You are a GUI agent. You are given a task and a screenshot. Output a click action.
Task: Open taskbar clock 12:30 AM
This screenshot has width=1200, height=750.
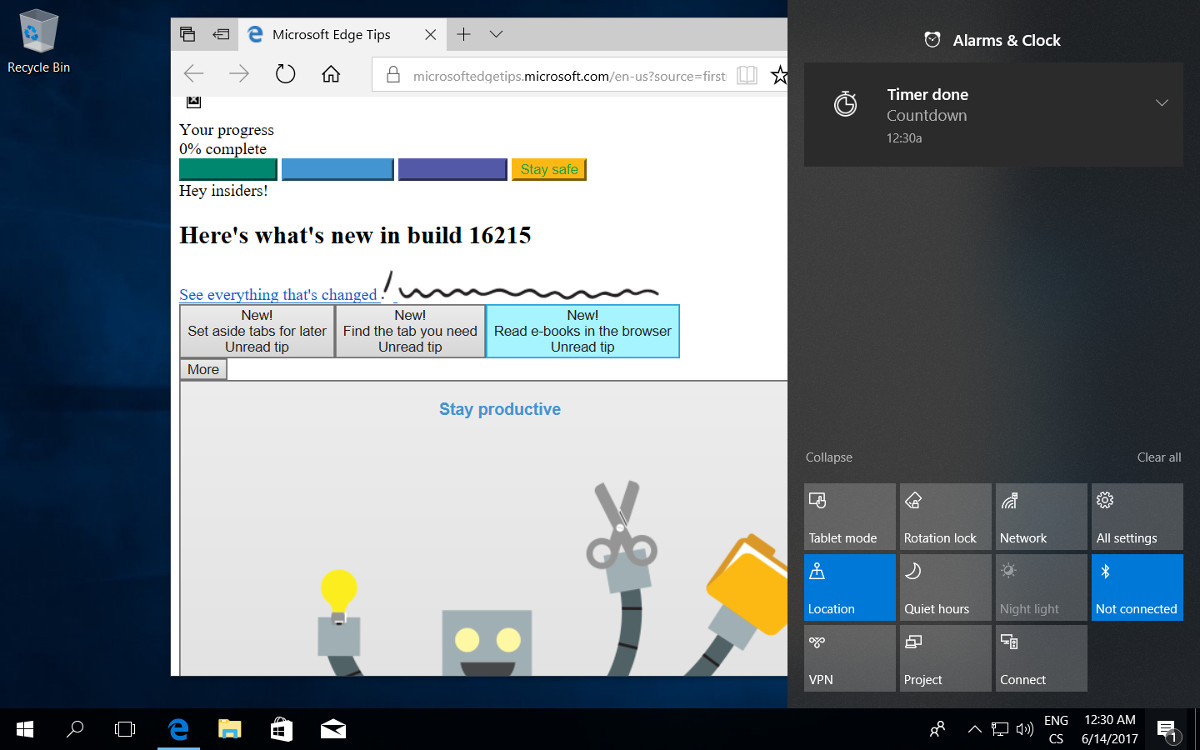coord(1108,730)
